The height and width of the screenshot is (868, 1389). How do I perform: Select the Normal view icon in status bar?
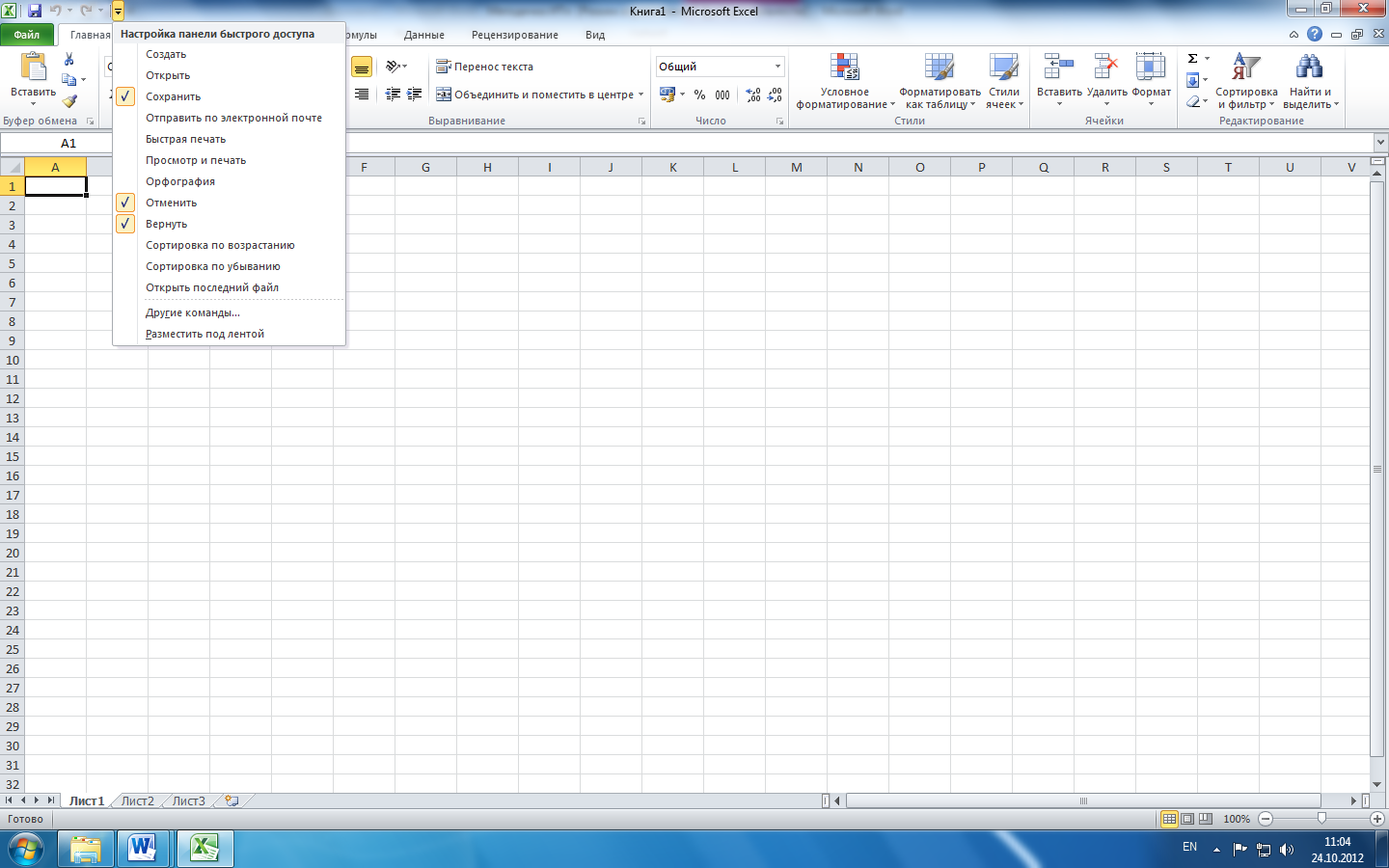1169,819
